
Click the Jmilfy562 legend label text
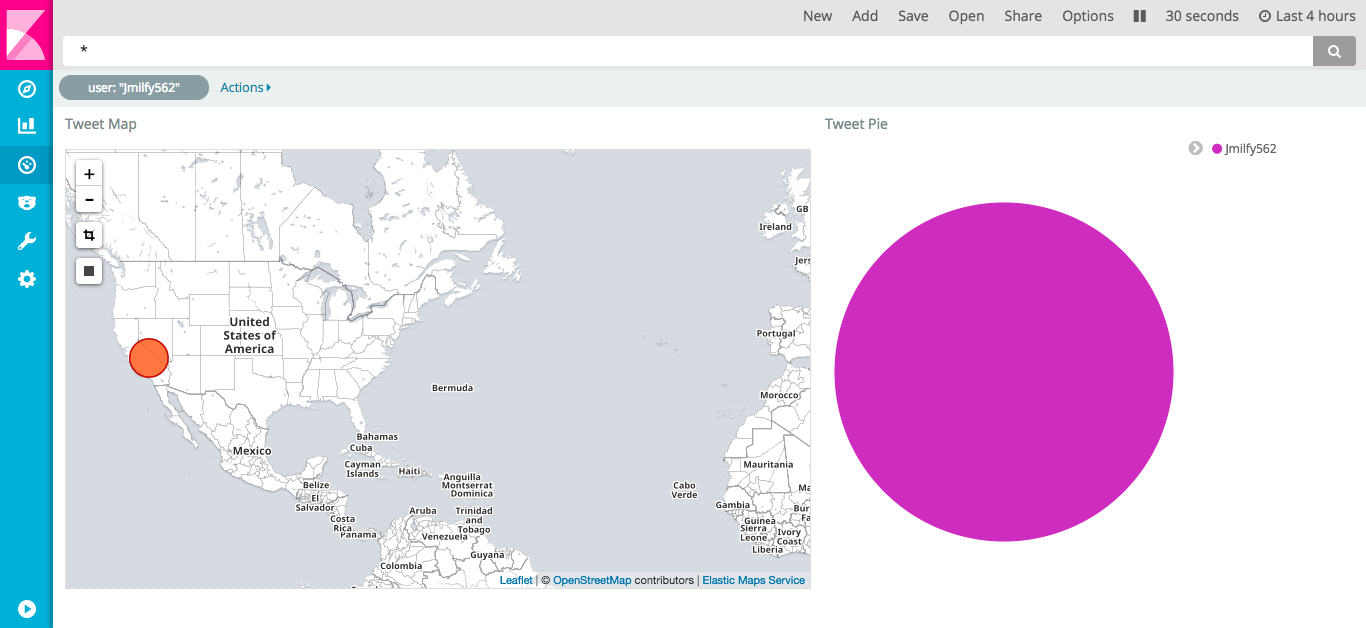1250,149
